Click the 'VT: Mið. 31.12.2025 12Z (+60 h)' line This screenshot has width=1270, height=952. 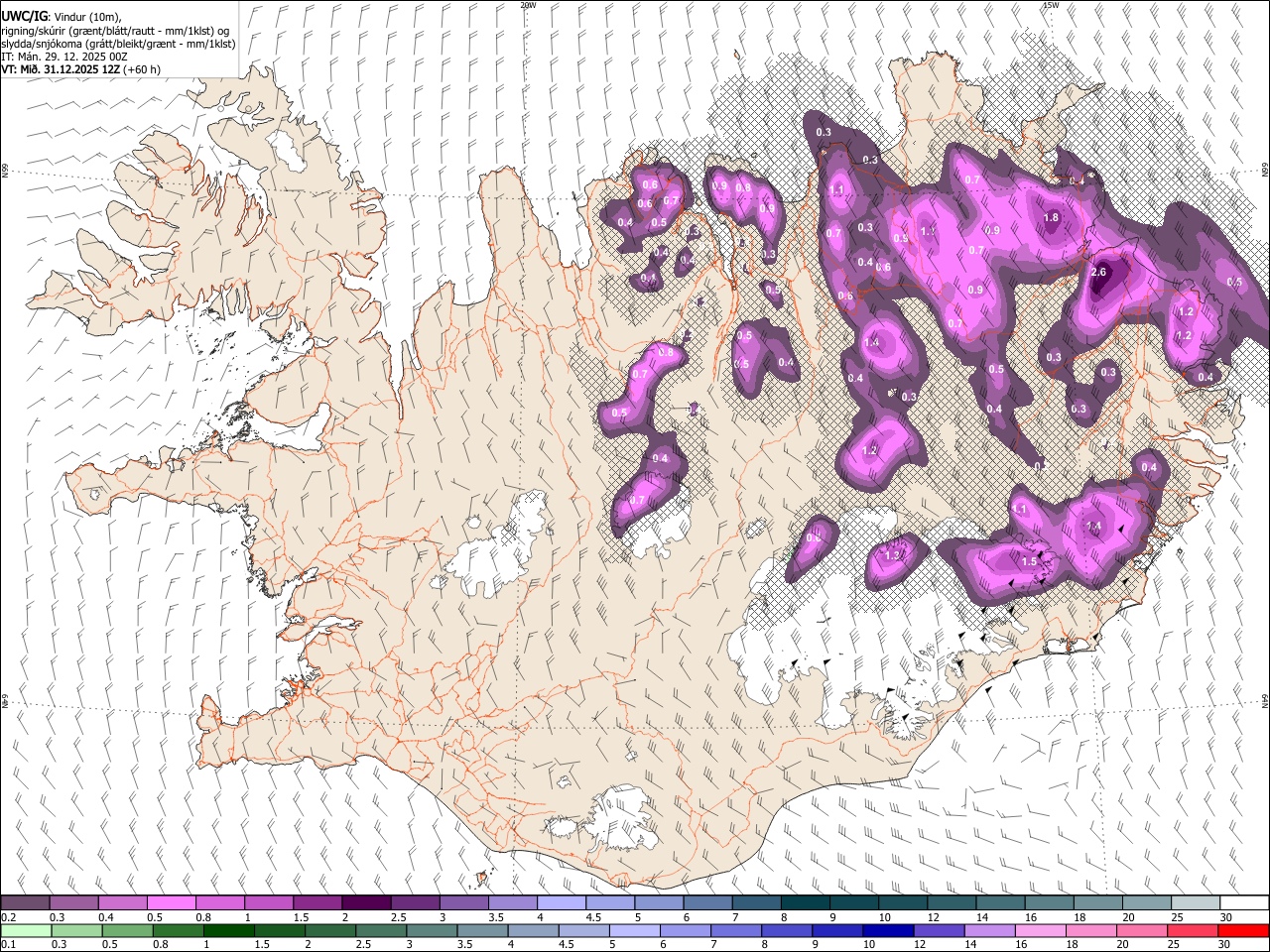pos(81,69)
